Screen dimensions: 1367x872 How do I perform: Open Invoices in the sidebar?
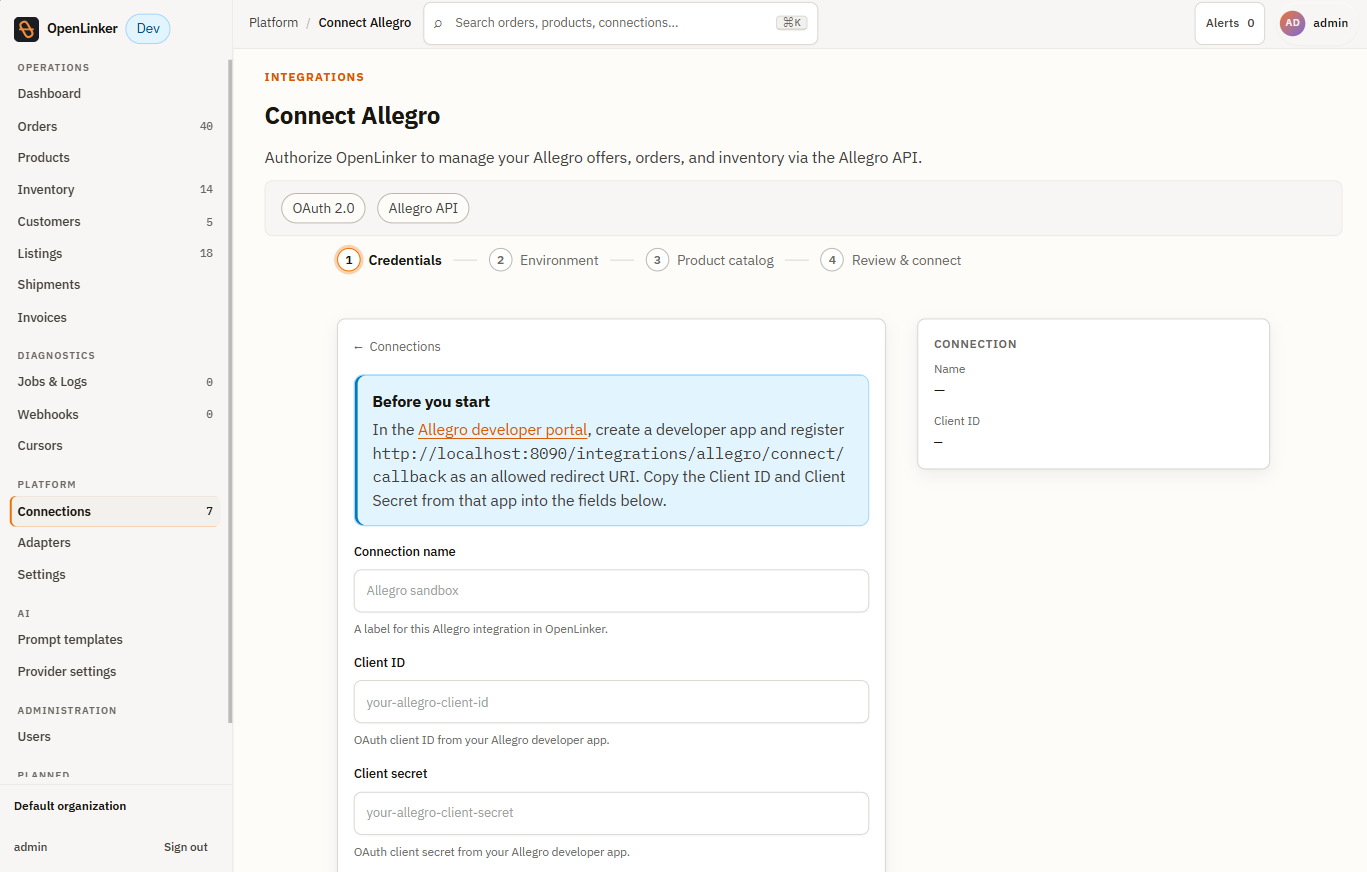tap(115, 317)
